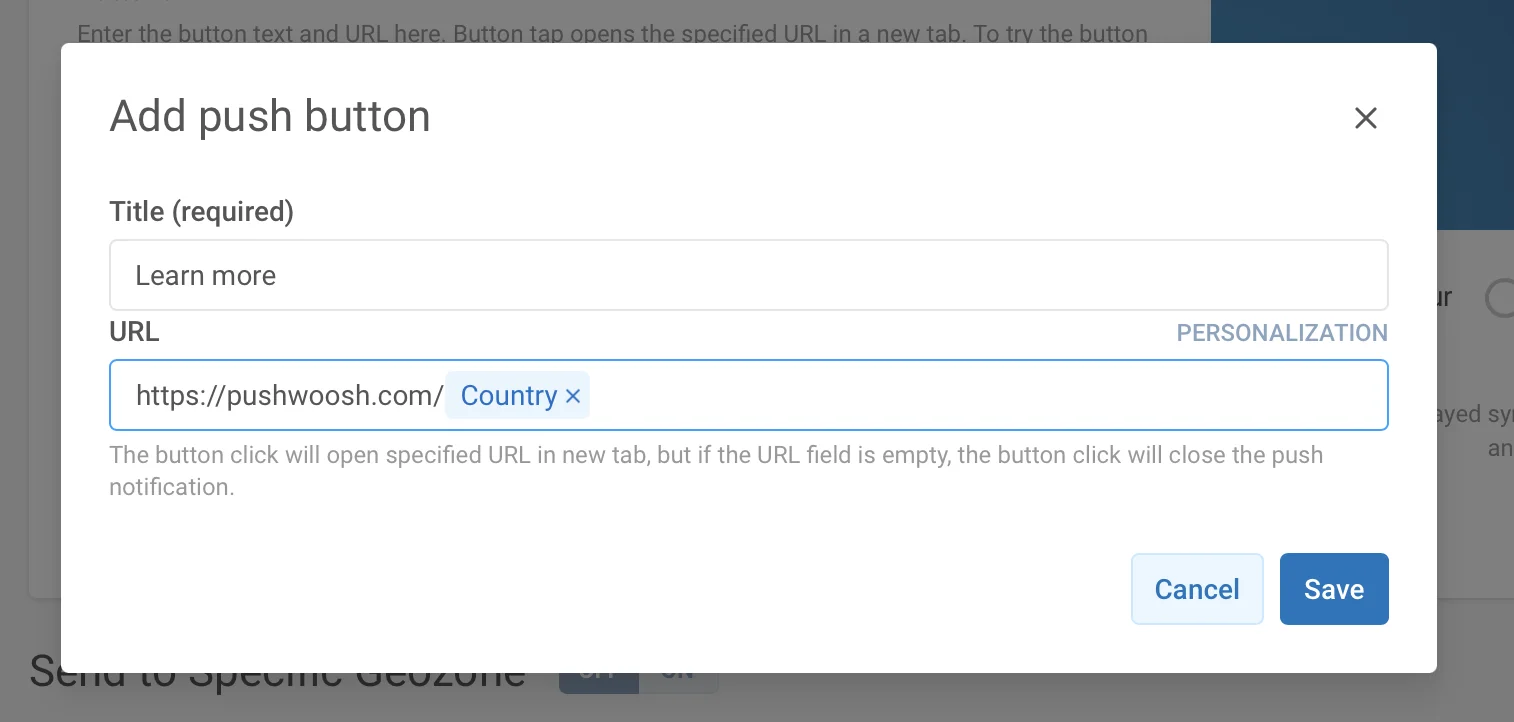Image resolution: width=1514 pixels, height=722 pixels.
Task: Open the PERSONALIZATION options
Action: (x=1281, y=333)
